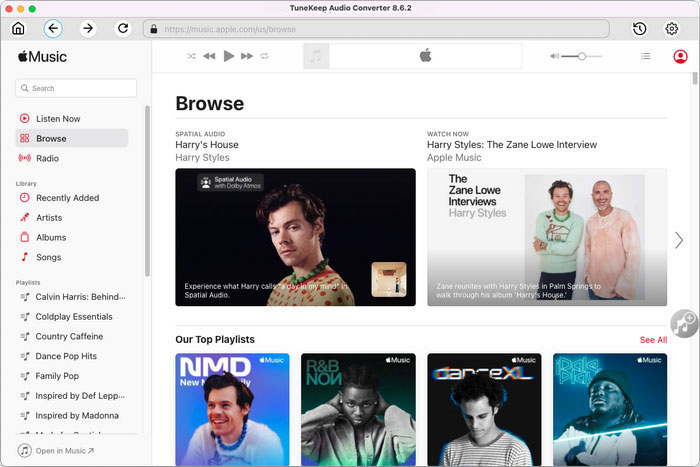Viewport: 700px width, 467px height.
Task: Click the now-playing music note artwork
Action: pyautogui.click(x=316, y=56)
